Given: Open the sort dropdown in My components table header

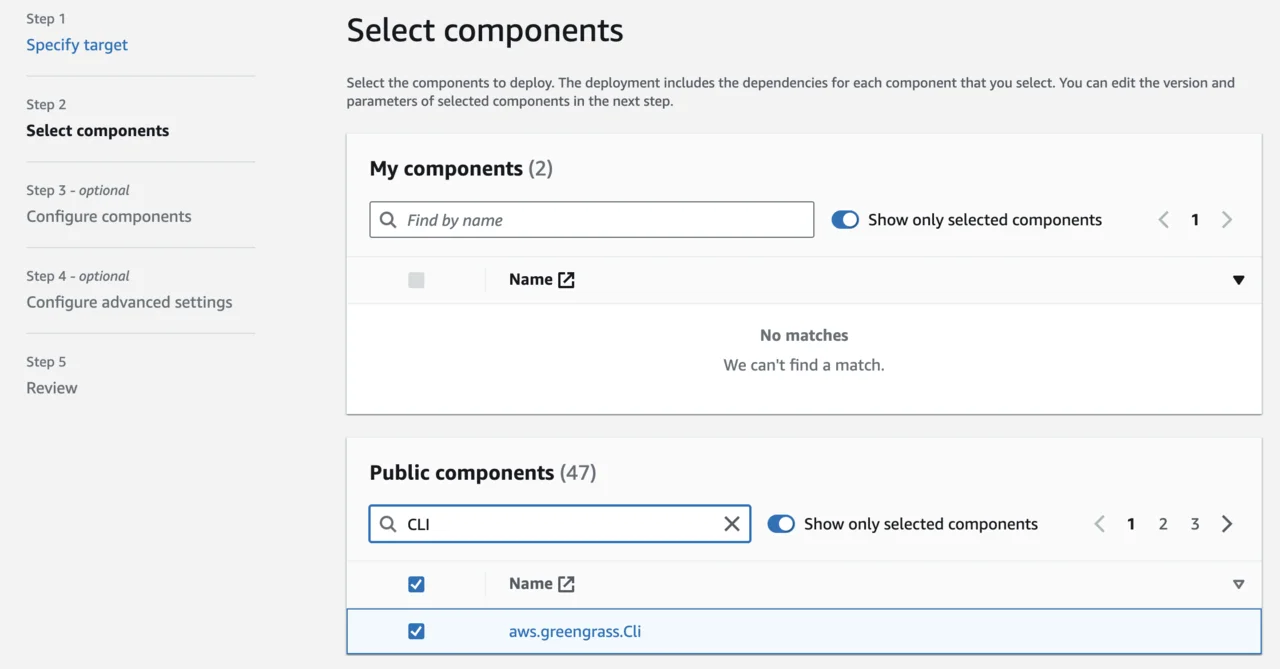Looking at the screenshot, I should (1238, 281).
